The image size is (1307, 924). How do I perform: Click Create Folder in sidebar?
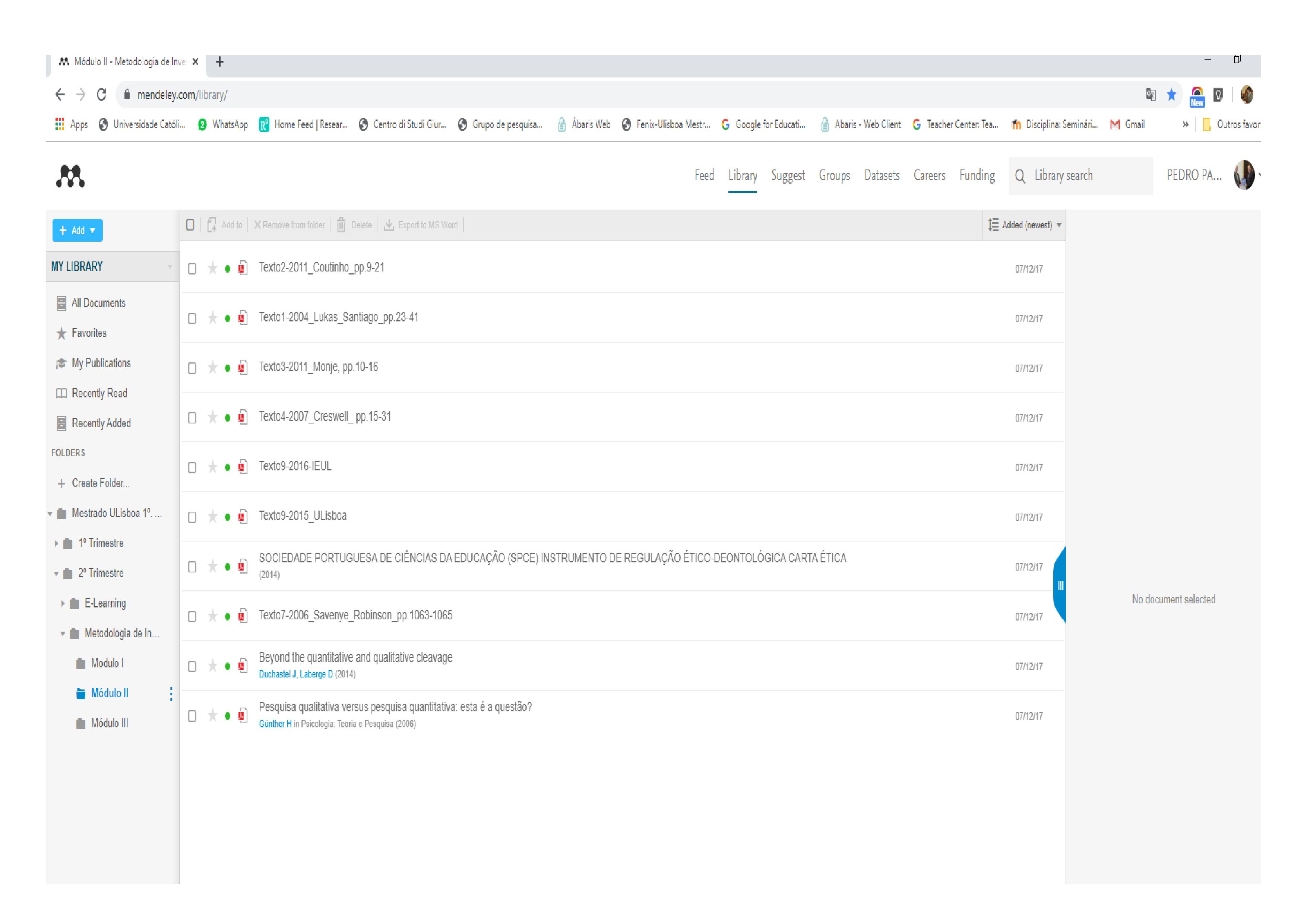tap(99, 484)
